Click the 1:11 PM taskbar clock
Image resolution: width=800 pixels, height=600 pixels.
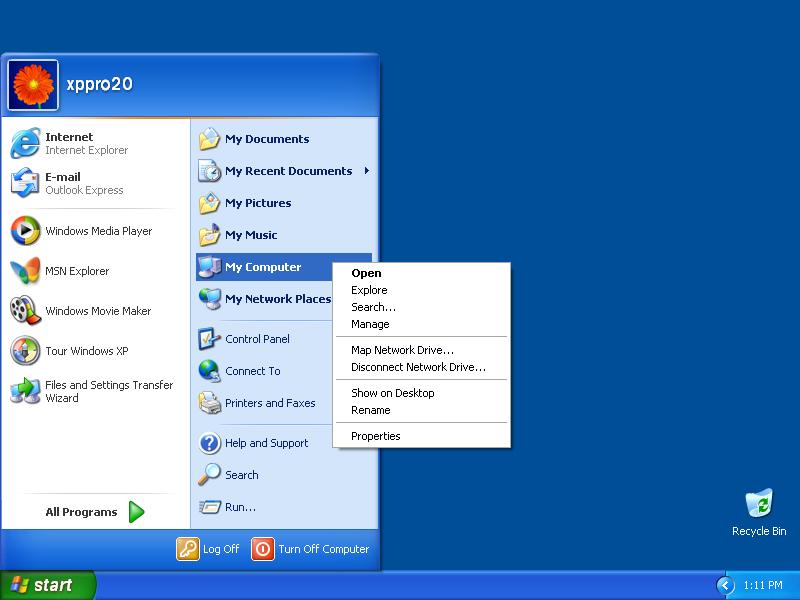coord(763,585)
